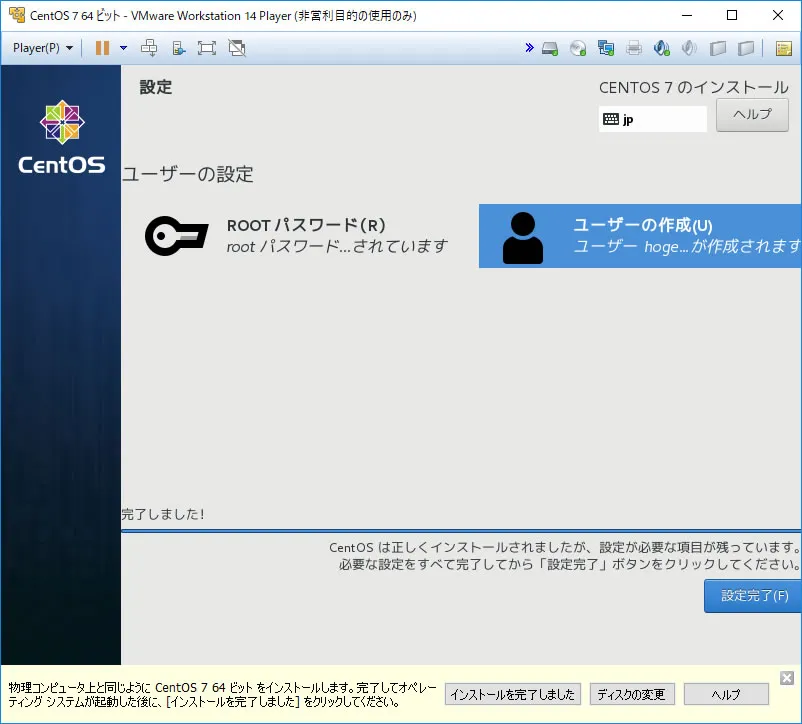This screenshot has height=724, width=802.
Task: Click the first sound card device icon
Action: point(661,49)
